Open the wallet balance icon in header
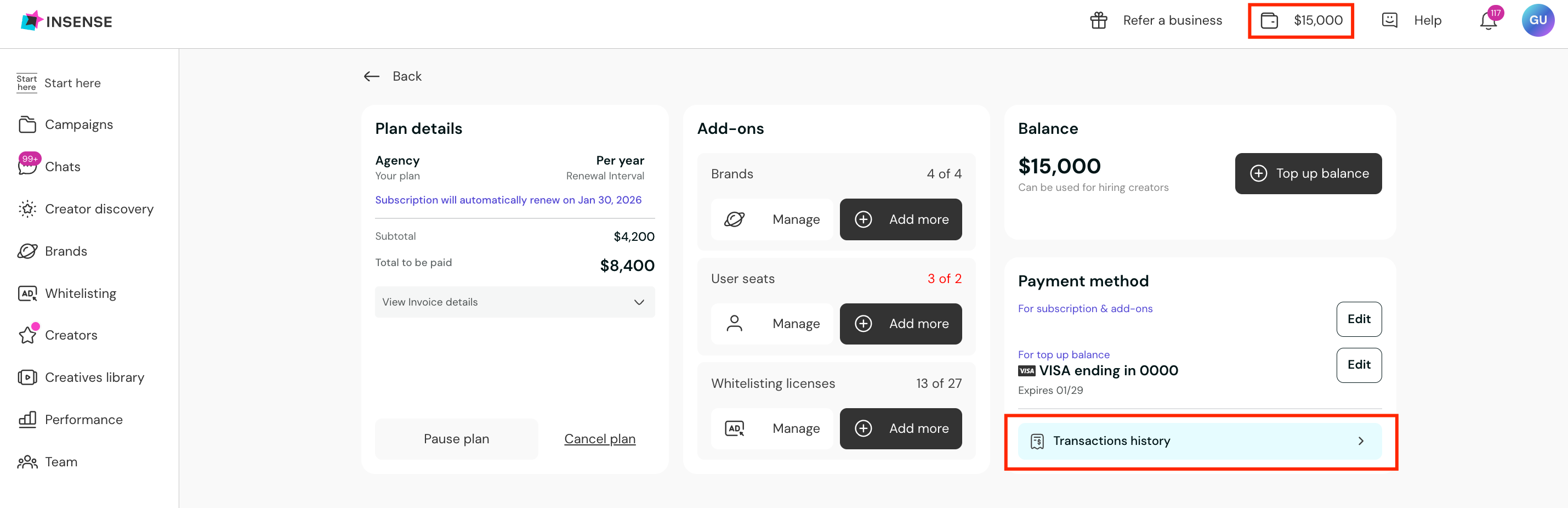The image size is (1568, 508). (1269, 21)
